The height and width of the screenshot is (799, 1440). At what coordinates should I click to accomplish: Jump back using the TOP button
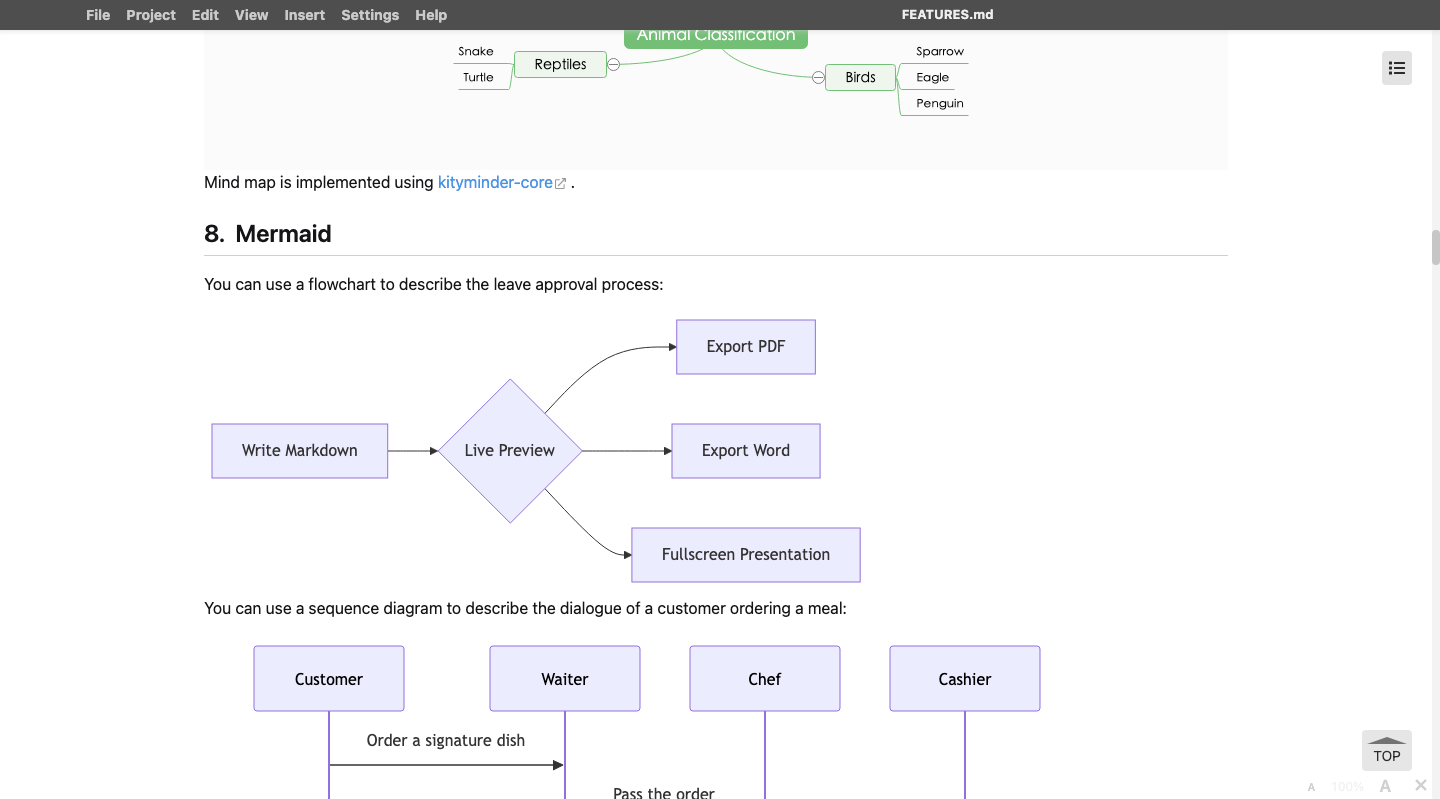click(1387, 750)
